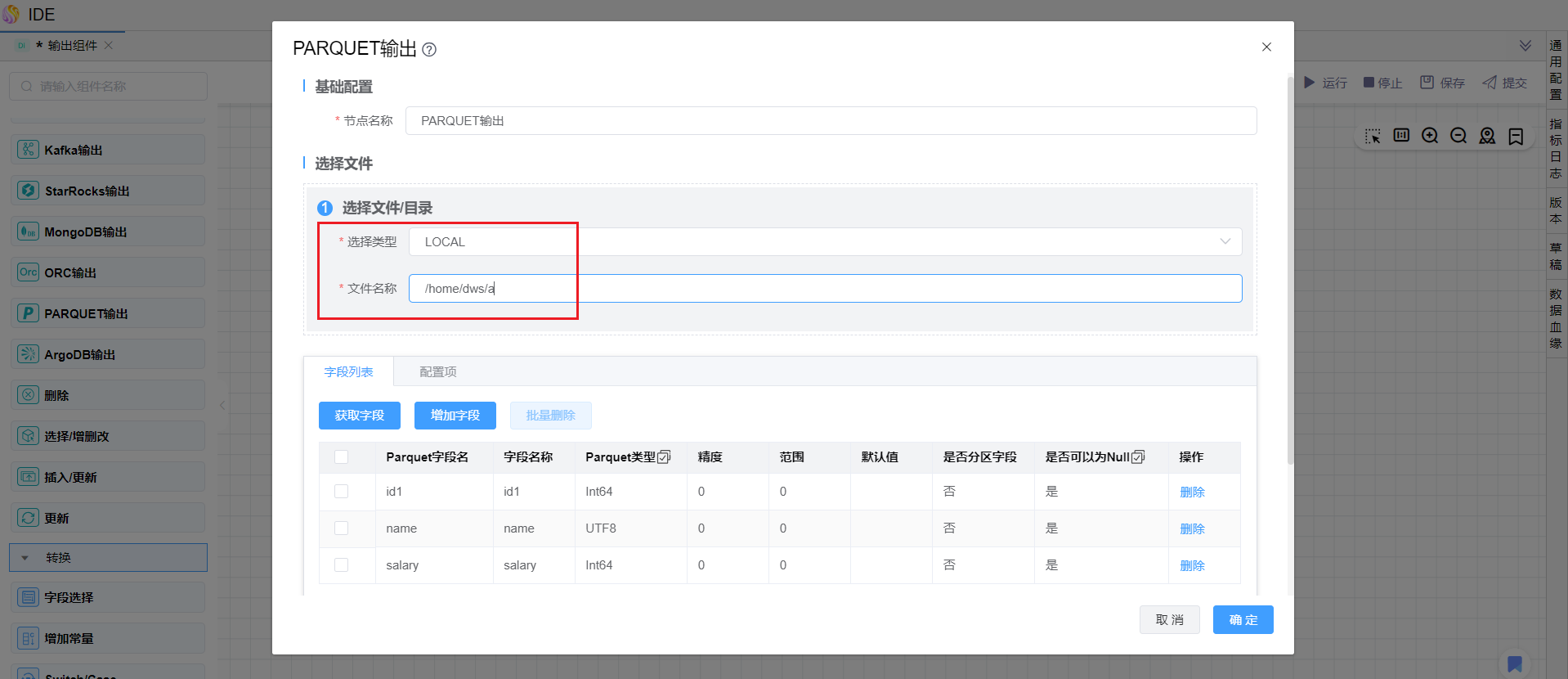
Task: Select the 字段列表 tab
Action: [348, 372]
